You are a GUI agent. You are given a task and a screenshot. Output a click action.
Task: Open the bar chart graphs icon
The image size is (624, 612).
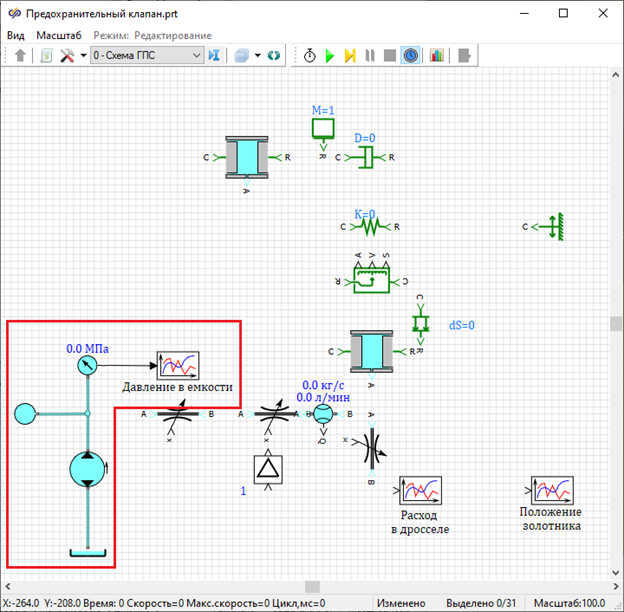[x=437, y=56]
